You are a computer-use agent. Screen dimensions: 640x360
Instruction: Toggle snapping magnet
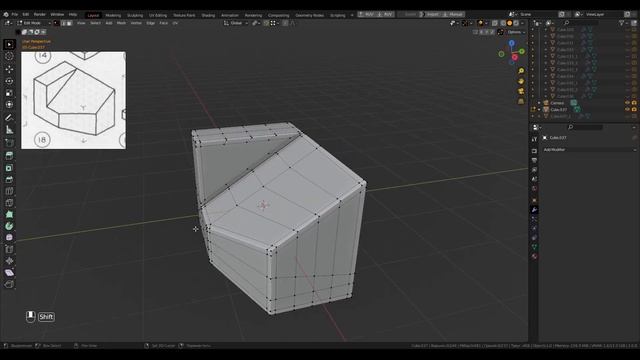[266, 23]
